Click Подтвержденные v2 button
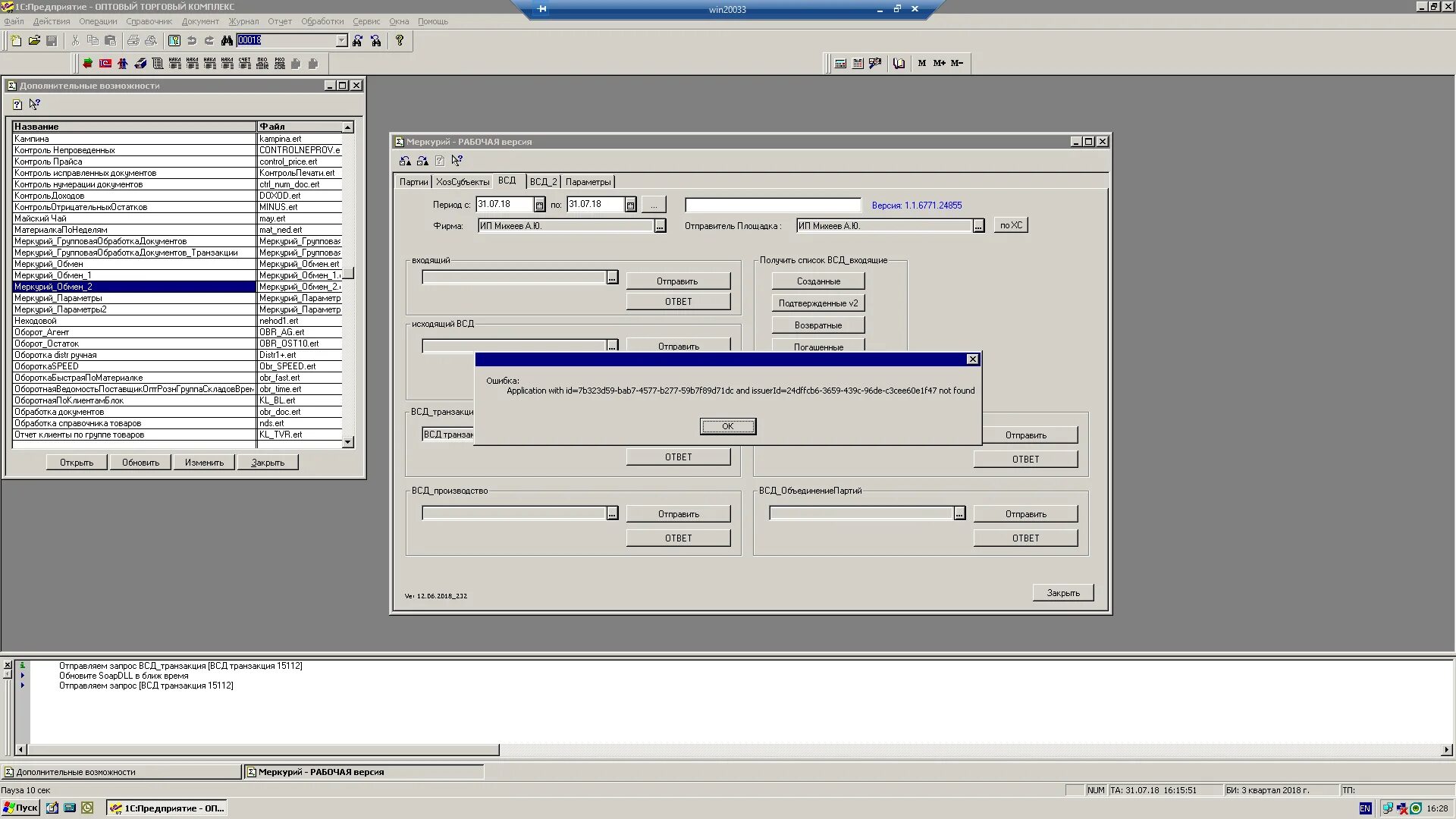1456x819 pixels. coord(818,303)
